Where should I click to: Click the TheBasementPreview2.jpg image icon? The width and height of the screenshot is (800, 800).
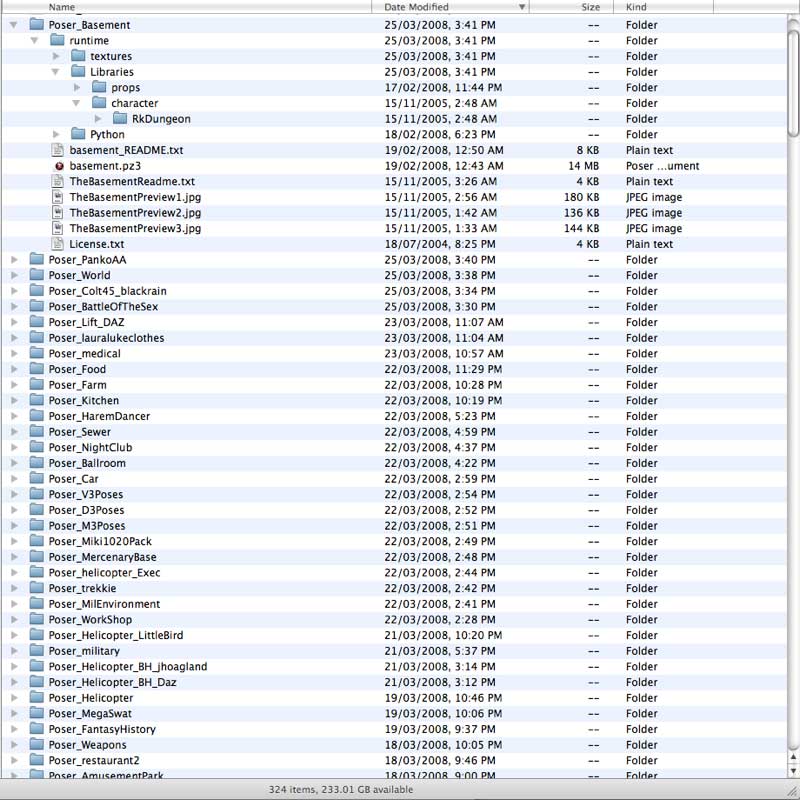(58, 212)
